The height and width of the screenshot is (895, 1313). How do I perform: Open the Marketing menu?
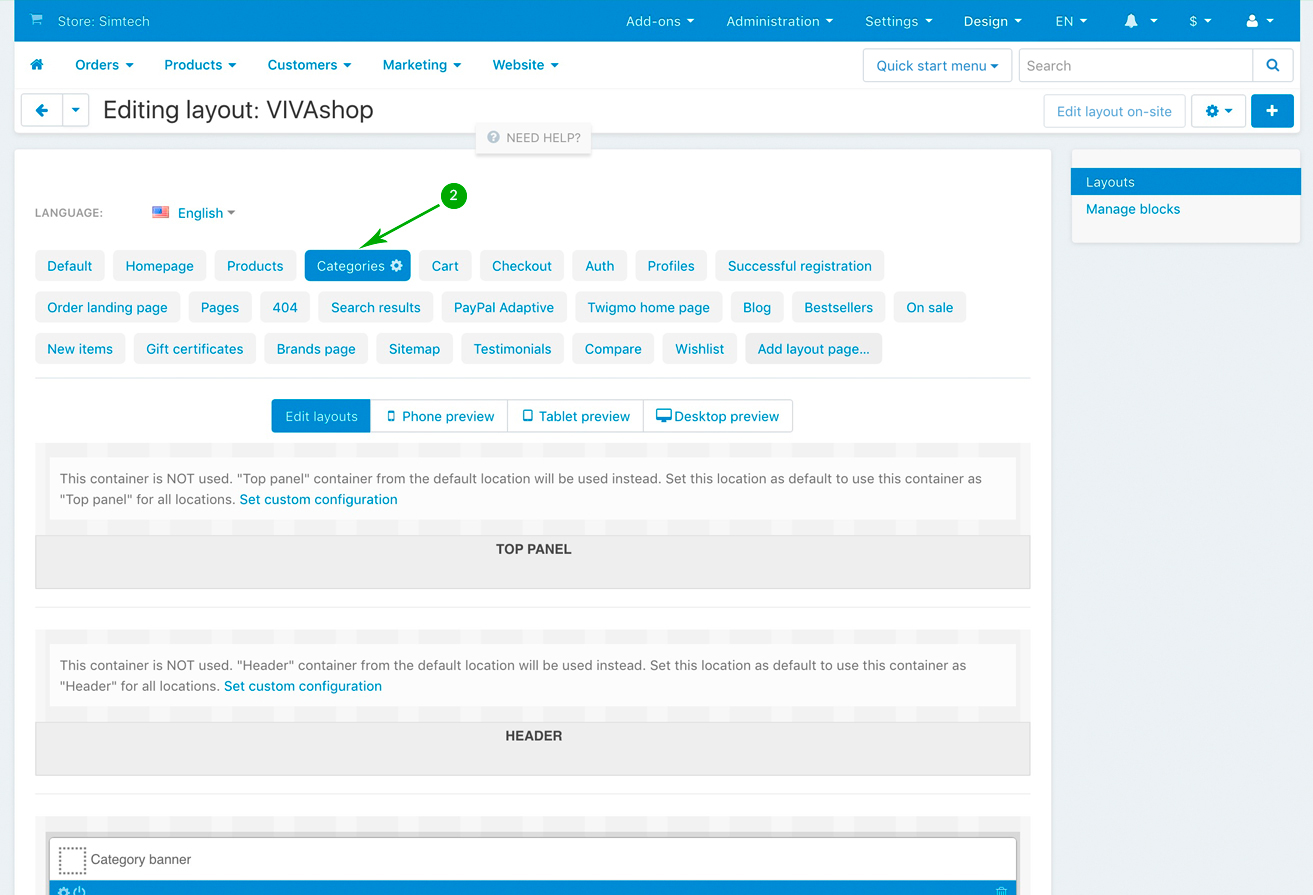pyautogui.click(x=421, y=65)
